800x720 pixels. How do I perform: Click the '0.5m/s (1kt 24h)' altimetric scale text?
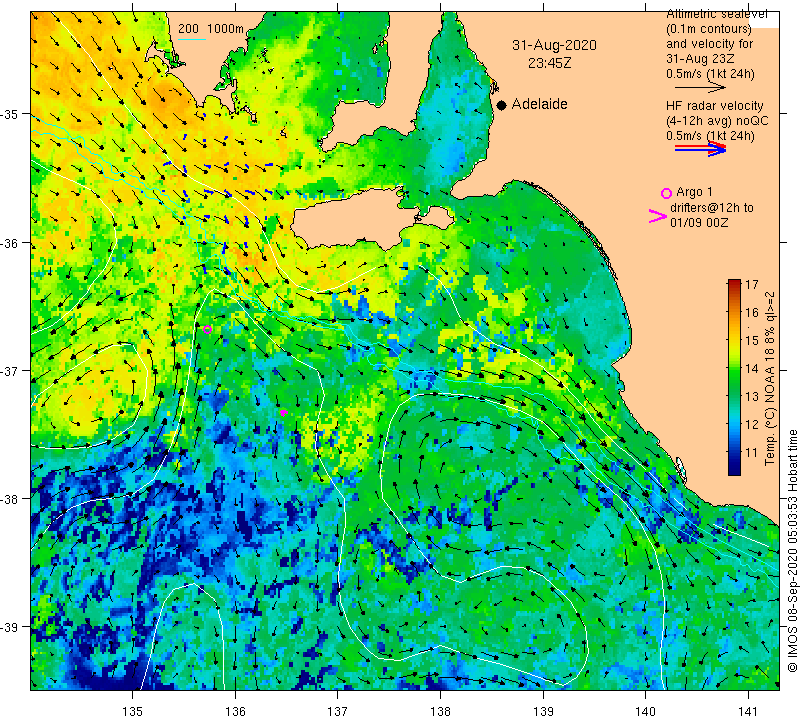710,74
